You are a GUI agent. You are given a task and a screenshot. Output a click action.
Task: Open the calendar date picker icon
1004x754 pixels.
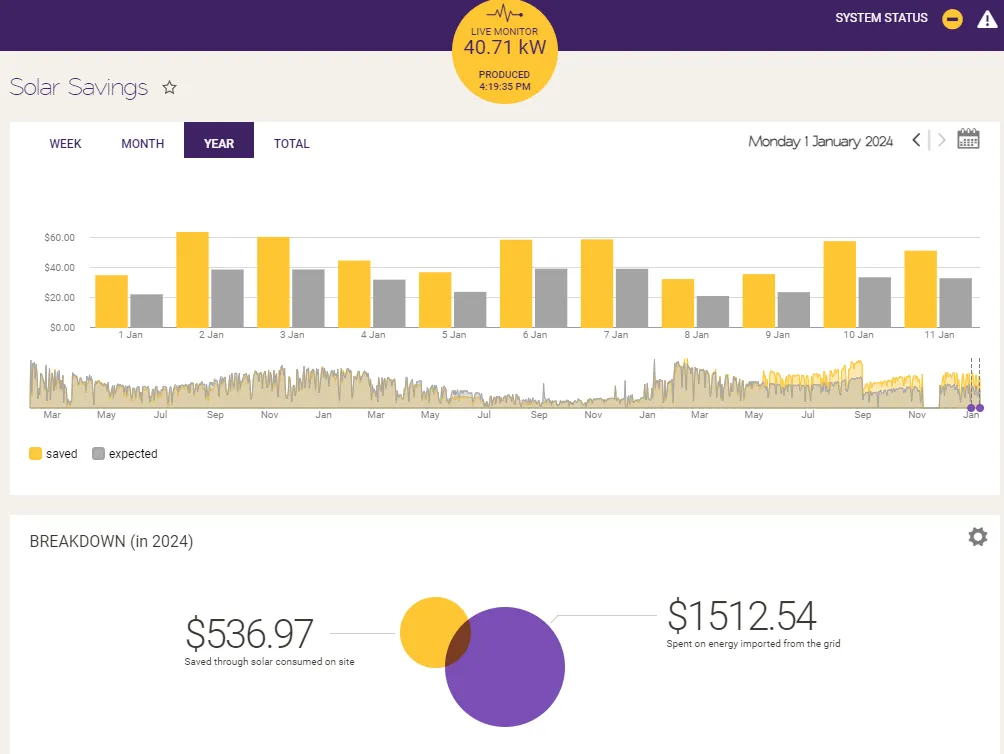coord(968,140)
